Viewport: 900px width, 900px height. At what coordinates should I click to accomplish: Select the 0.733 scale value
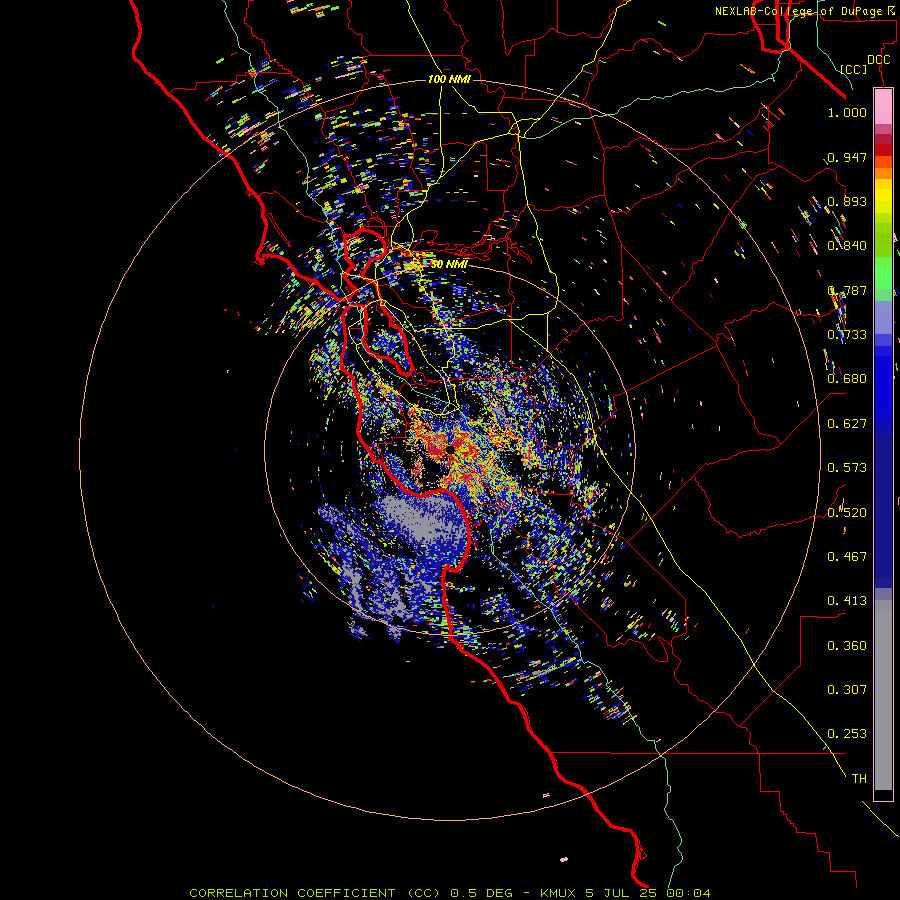pyautogui.click(x=847, y=335)
